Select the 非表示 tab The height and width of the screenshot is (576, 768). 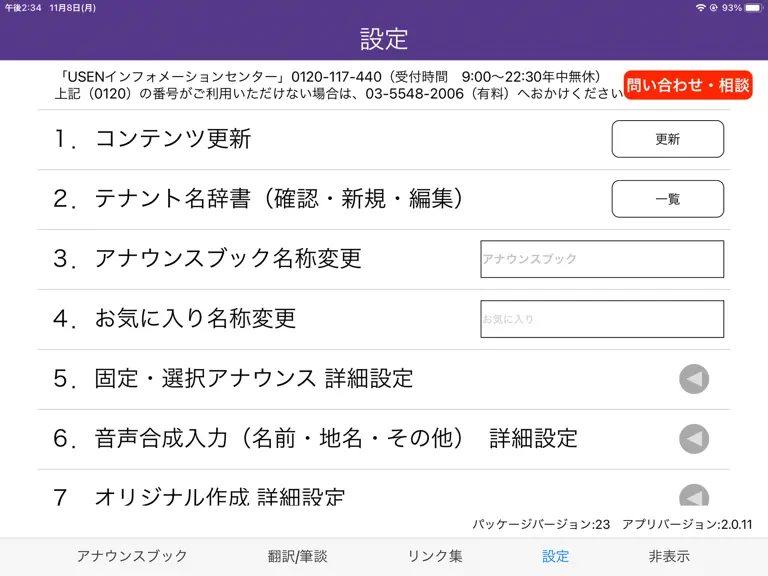pos(669,556)
